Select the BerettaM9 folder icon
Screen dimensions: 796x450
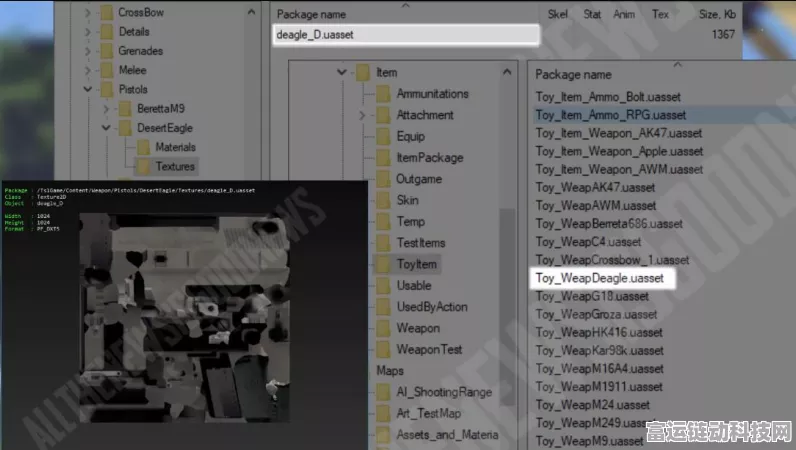click(125, 109)
